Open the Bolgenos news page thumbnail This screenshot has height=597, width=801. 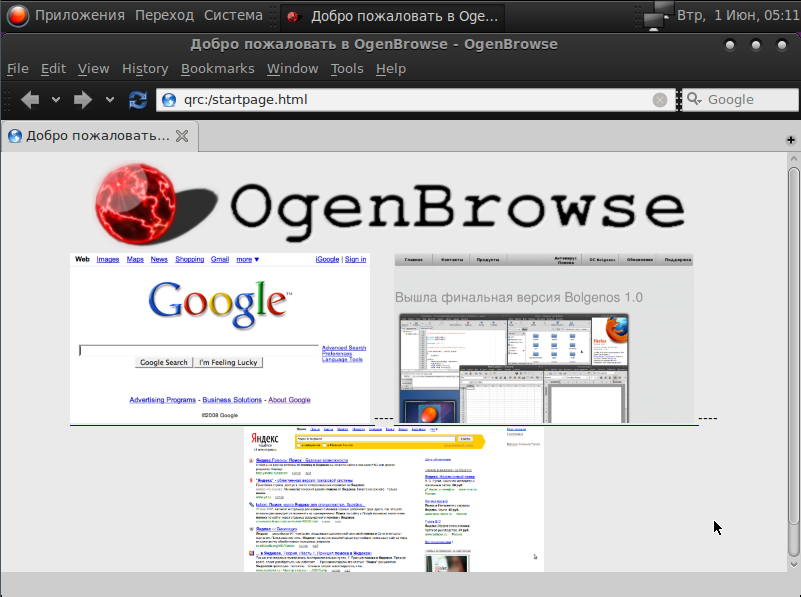pyautogui.click(x=544, y=338)
